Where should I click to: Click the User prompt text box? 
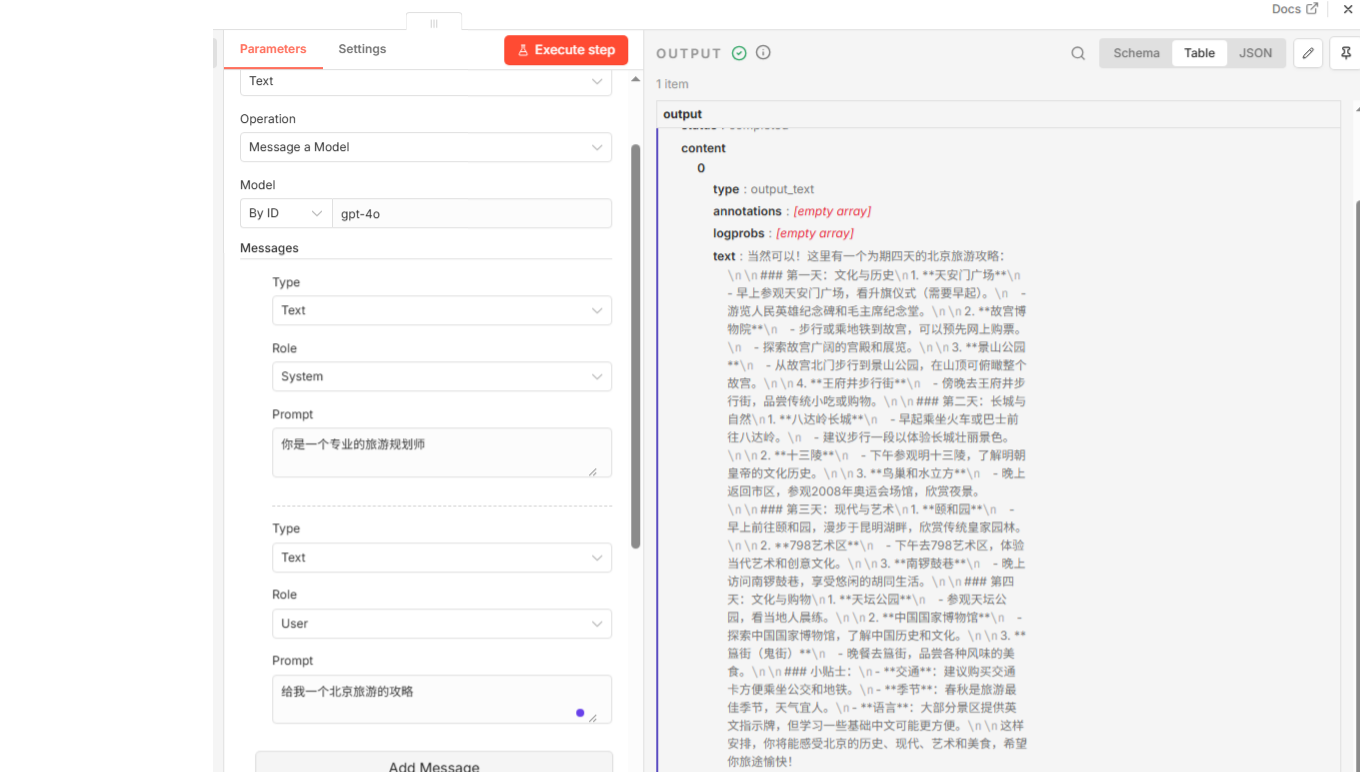442,699
